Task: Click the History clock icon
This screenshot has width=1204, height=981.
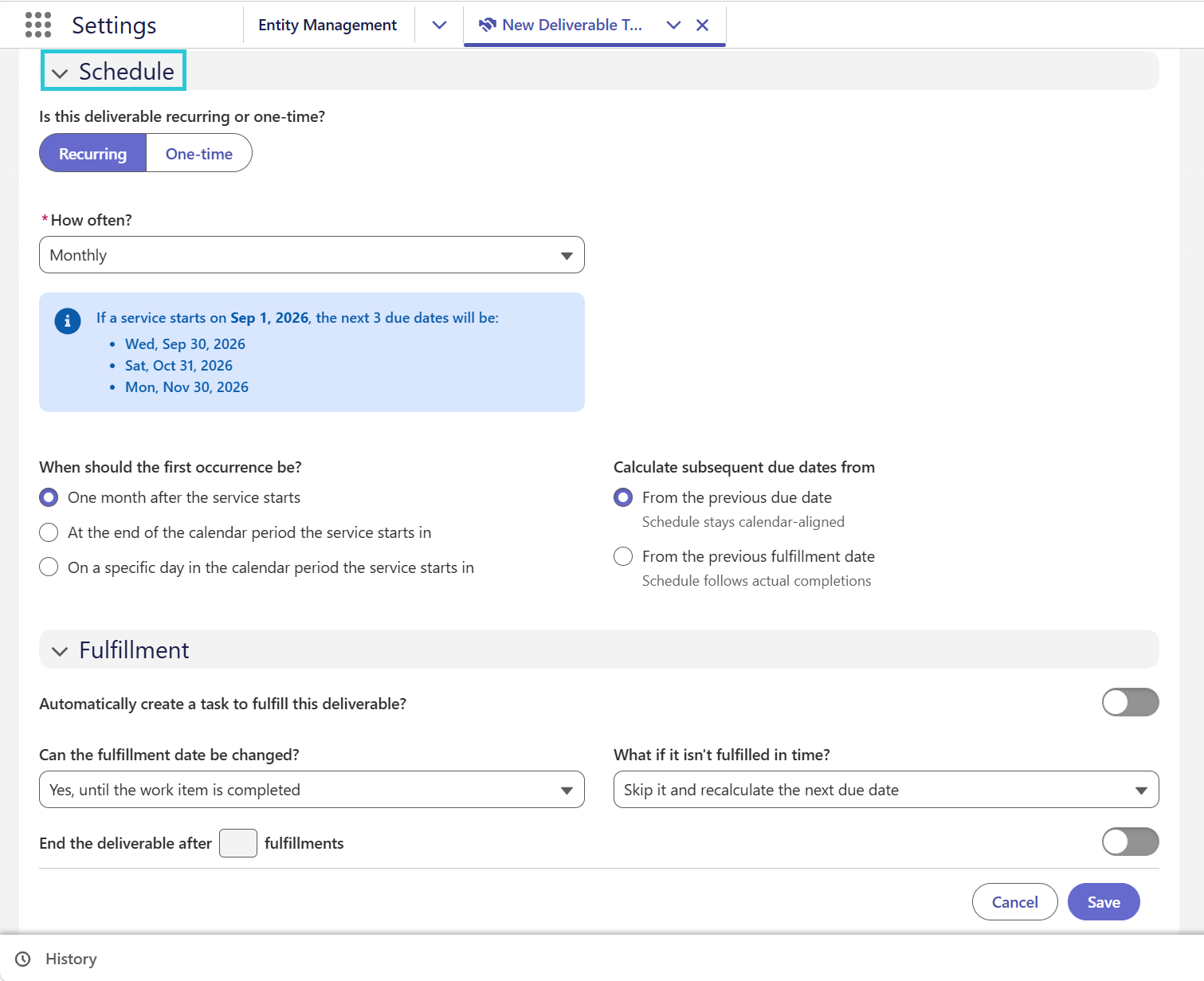Action: pos(23,959)
